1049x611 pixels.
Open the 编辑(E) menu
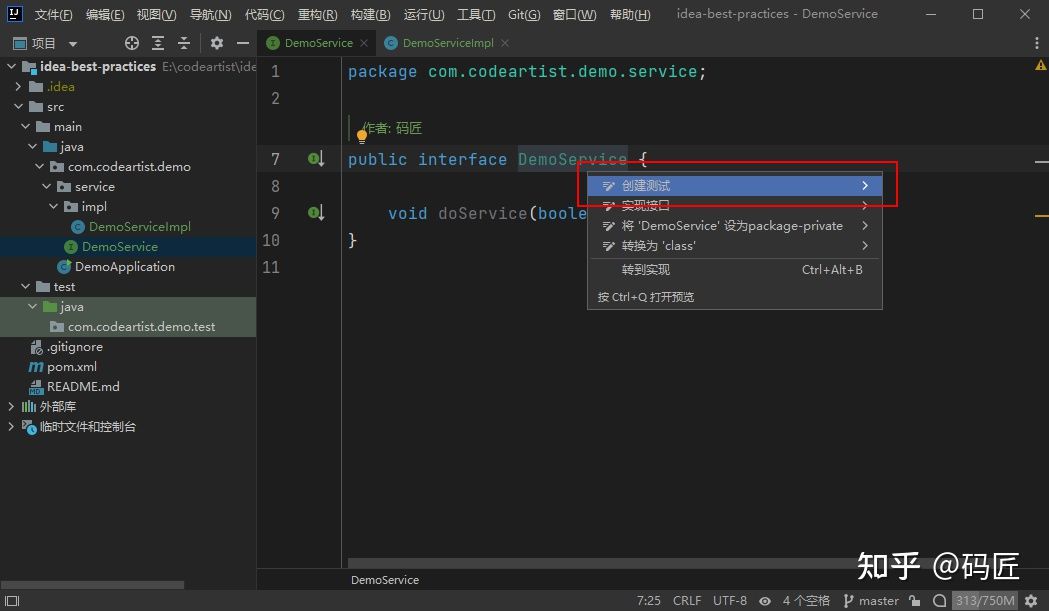coord(105,14)
